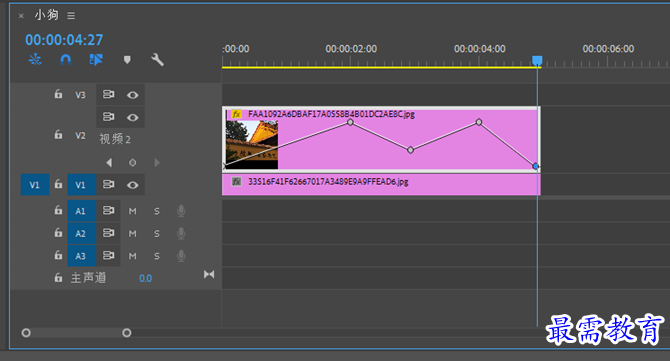Image resolution: width=670 pixels, height=361 pixels.
Task: Go to previous keyframe on V2
Action: click(109, 162)
